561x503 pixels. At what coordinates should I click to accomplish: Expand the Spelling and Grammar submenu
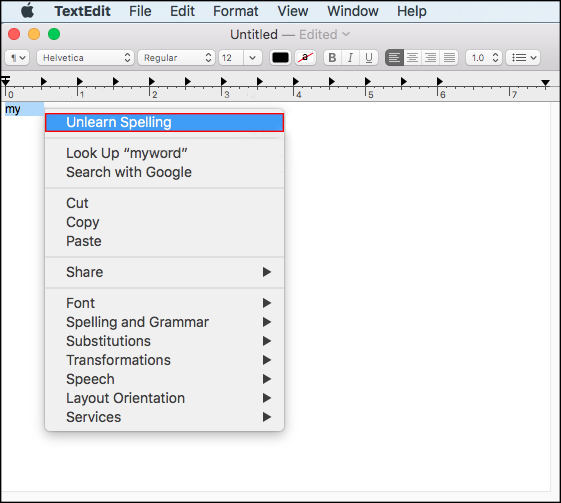pyautogui.click(x=165, y=322)
